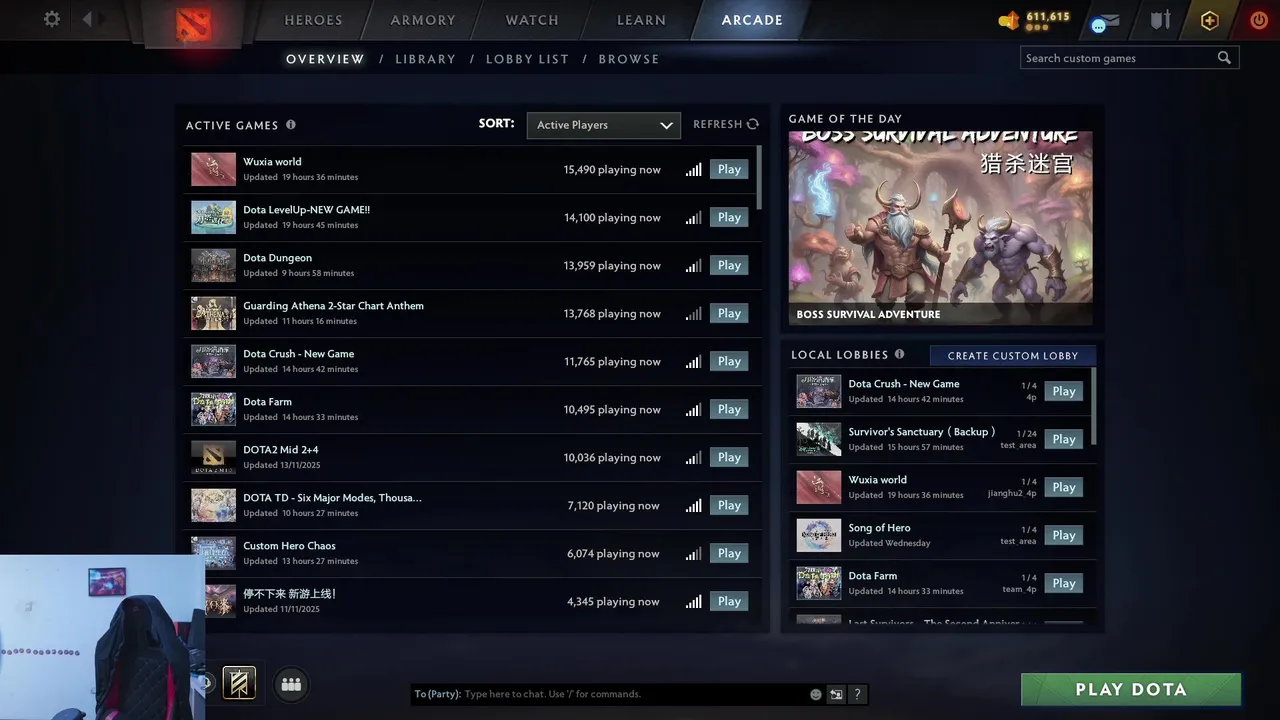Click the chat help question mark
The width and height of the screenshot is (1280, 720).
[x=858, y=694]
